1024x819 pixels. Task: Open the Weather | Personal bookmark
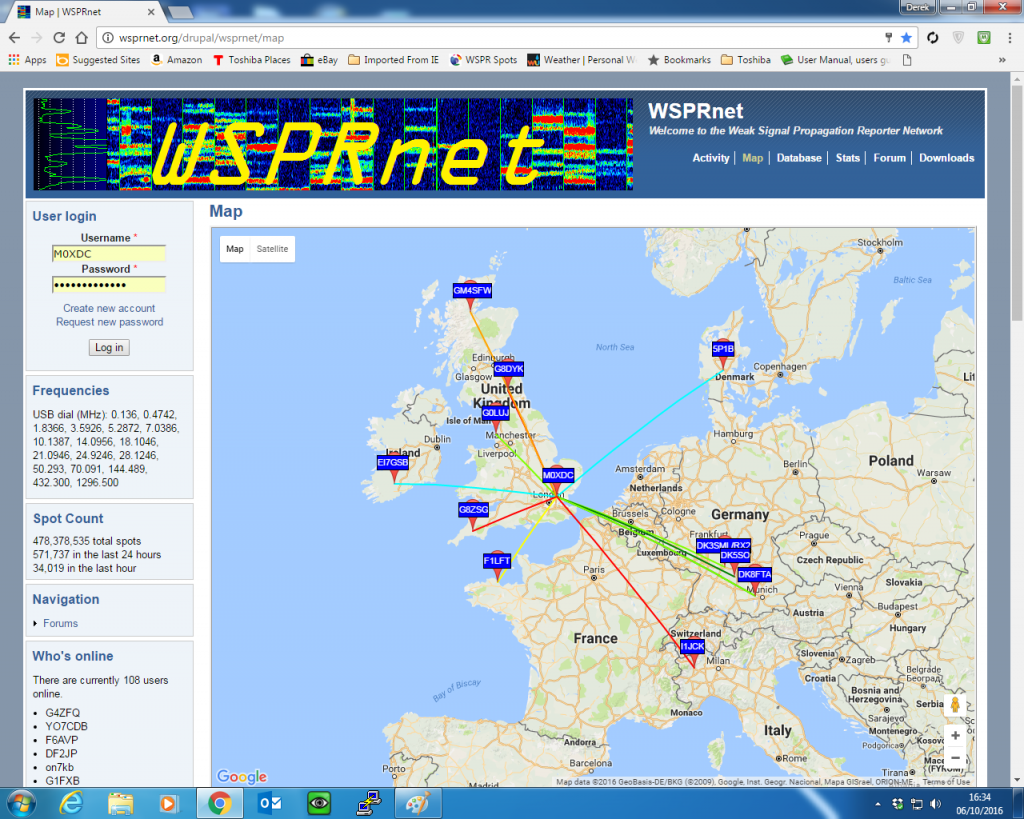click(x=581, y=60)
